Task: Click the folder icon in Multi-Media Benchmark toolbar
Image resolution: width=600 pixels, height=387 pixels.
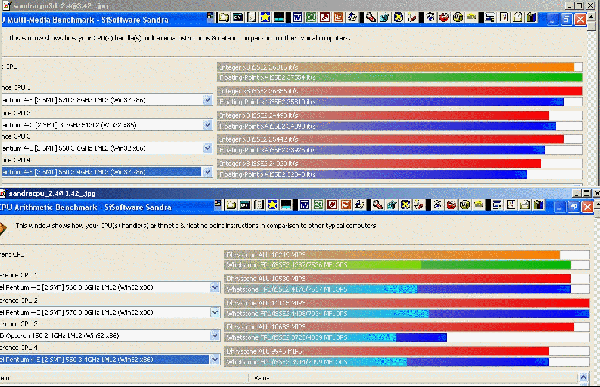Action: coord(224,17)
